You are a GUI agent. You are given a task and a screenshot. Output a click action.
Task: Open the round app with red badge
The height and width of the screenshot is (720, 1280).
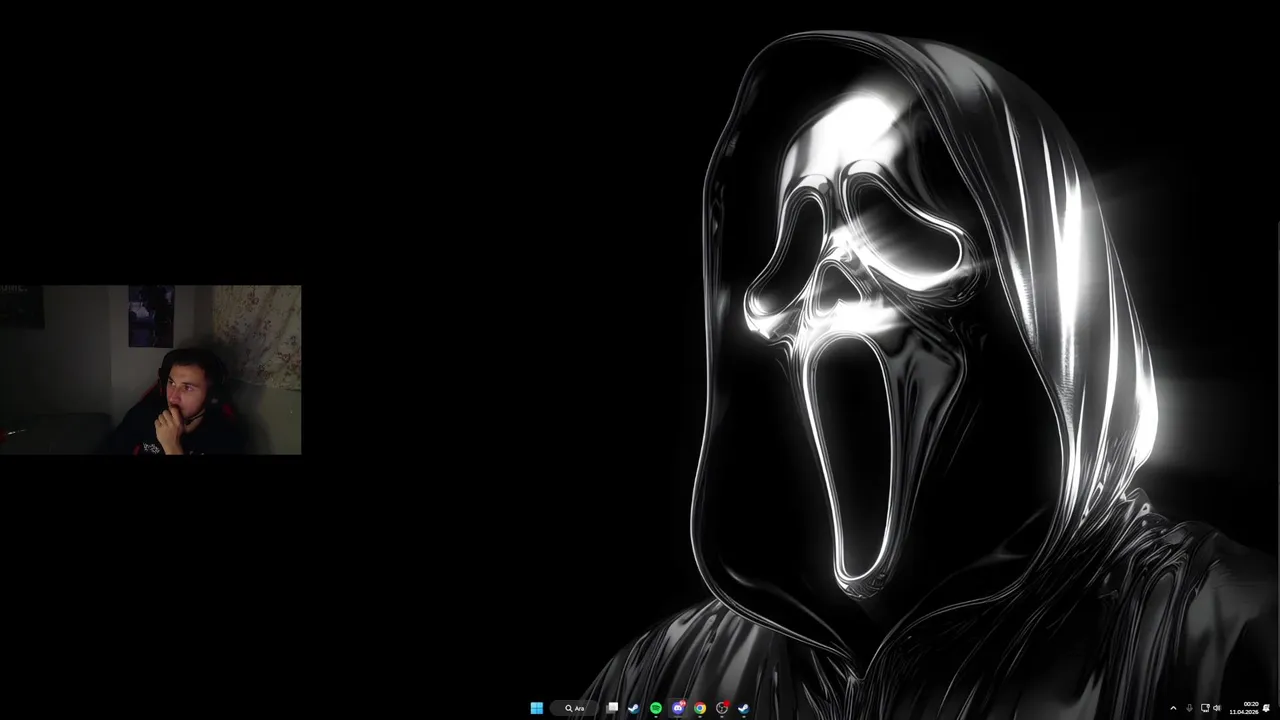[722, 708]
